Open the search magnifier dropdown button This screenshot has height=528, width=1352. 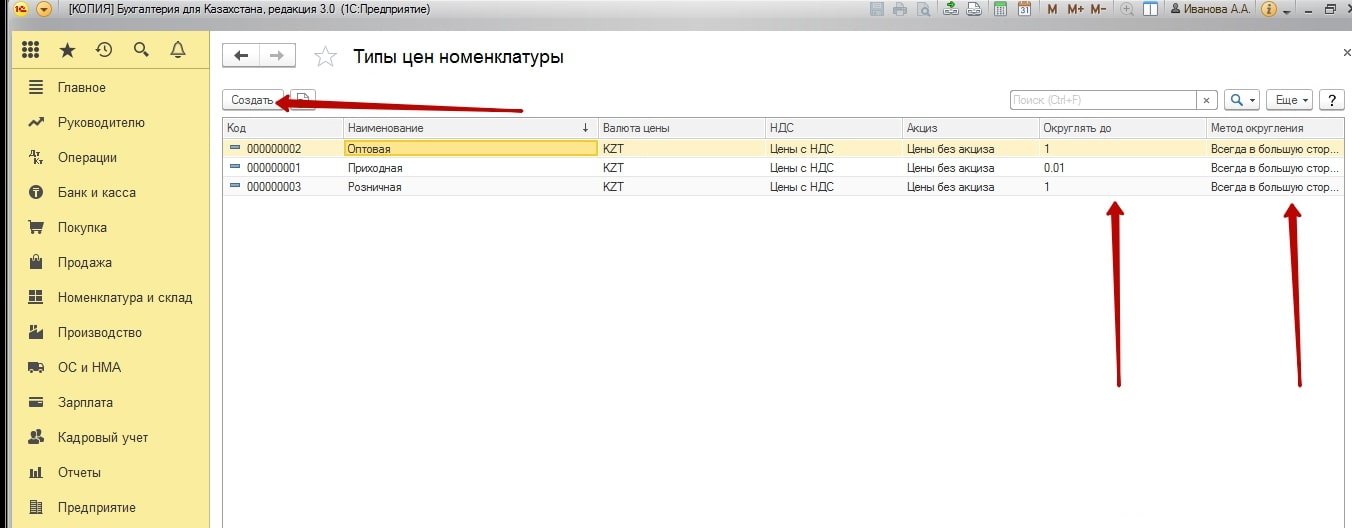click(x=1241, y=100)
